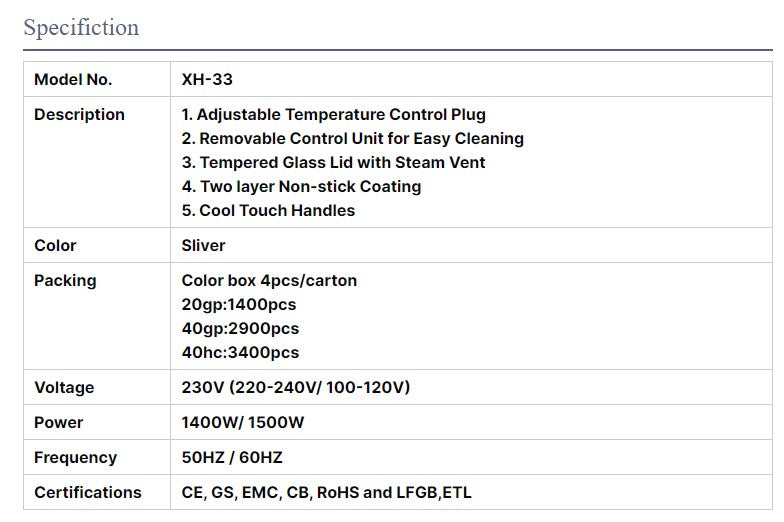
Task: Click the 230V voltage value
Action: [x=296, y=388]
